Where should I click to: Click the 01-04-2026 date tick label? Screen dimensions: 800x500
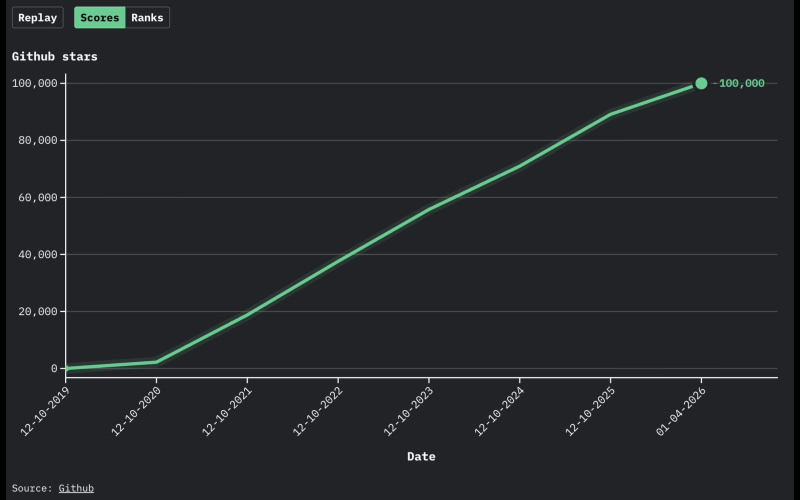pos(680,411)
